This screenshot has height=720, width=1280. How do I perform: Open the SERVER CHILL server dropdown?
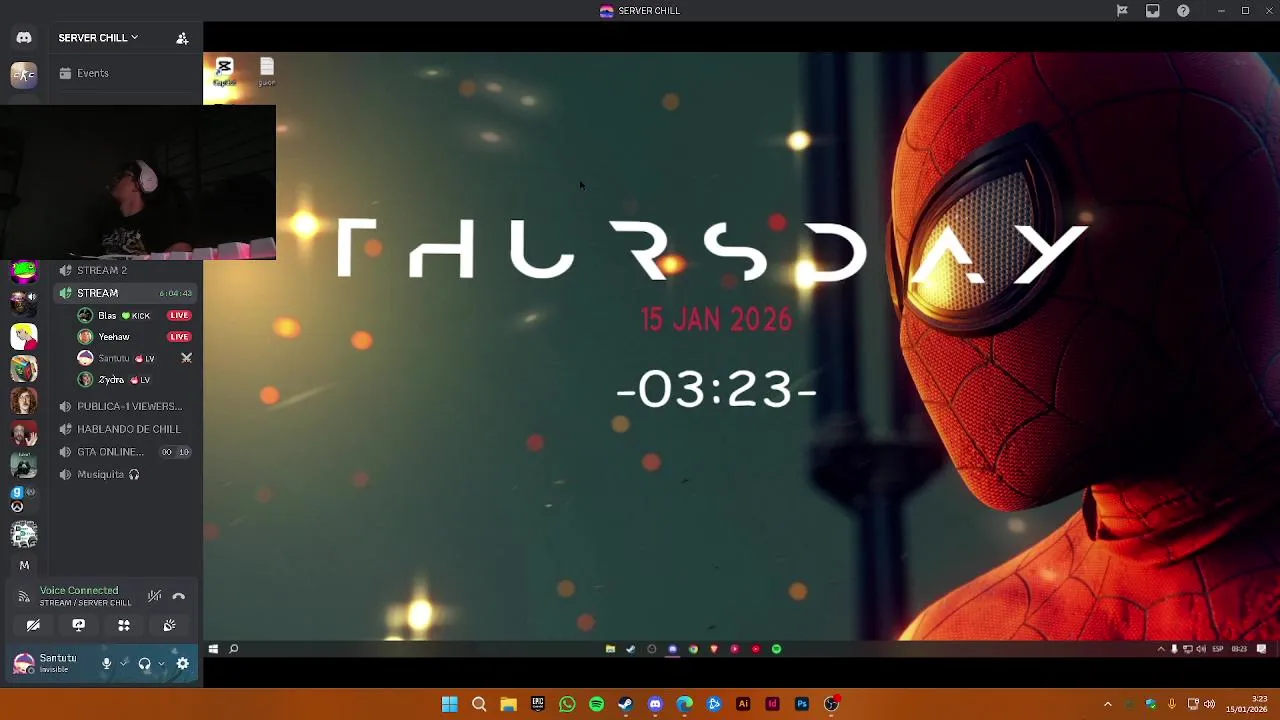pos(98,38)
